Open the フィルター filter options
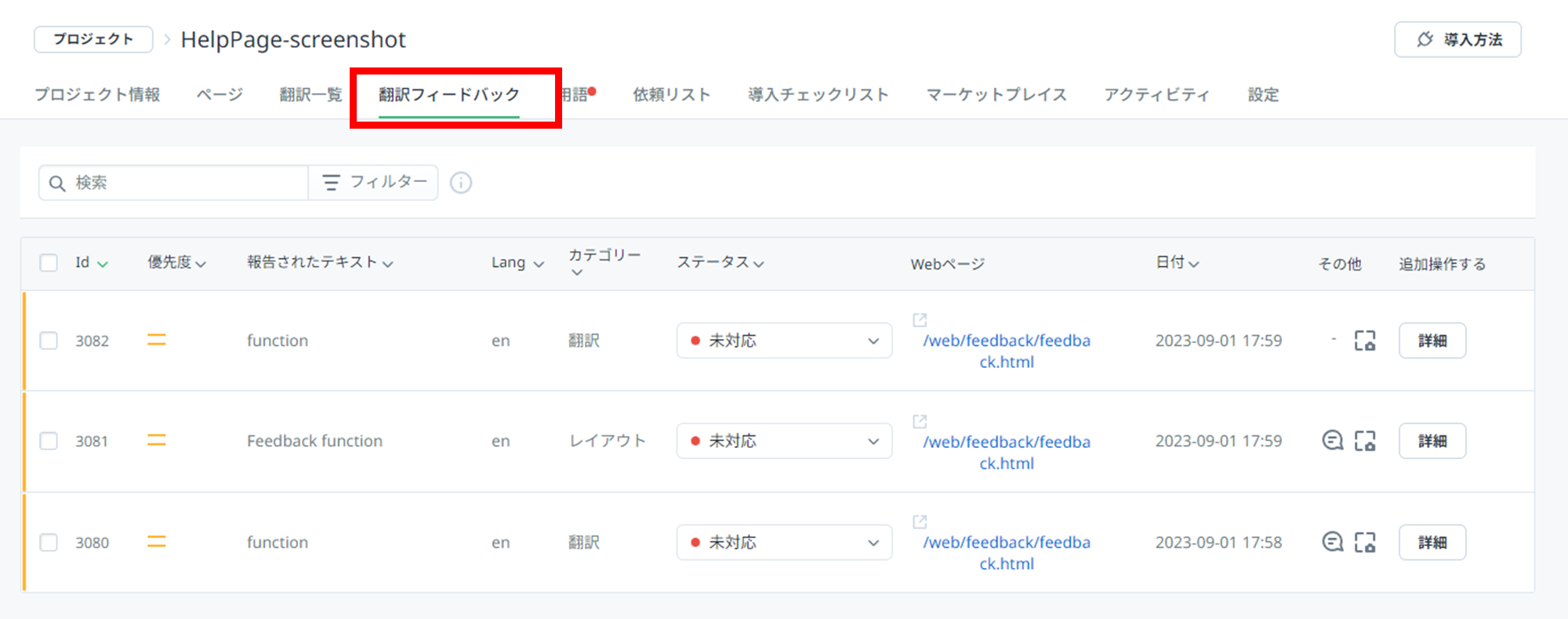 coord(374,183)
